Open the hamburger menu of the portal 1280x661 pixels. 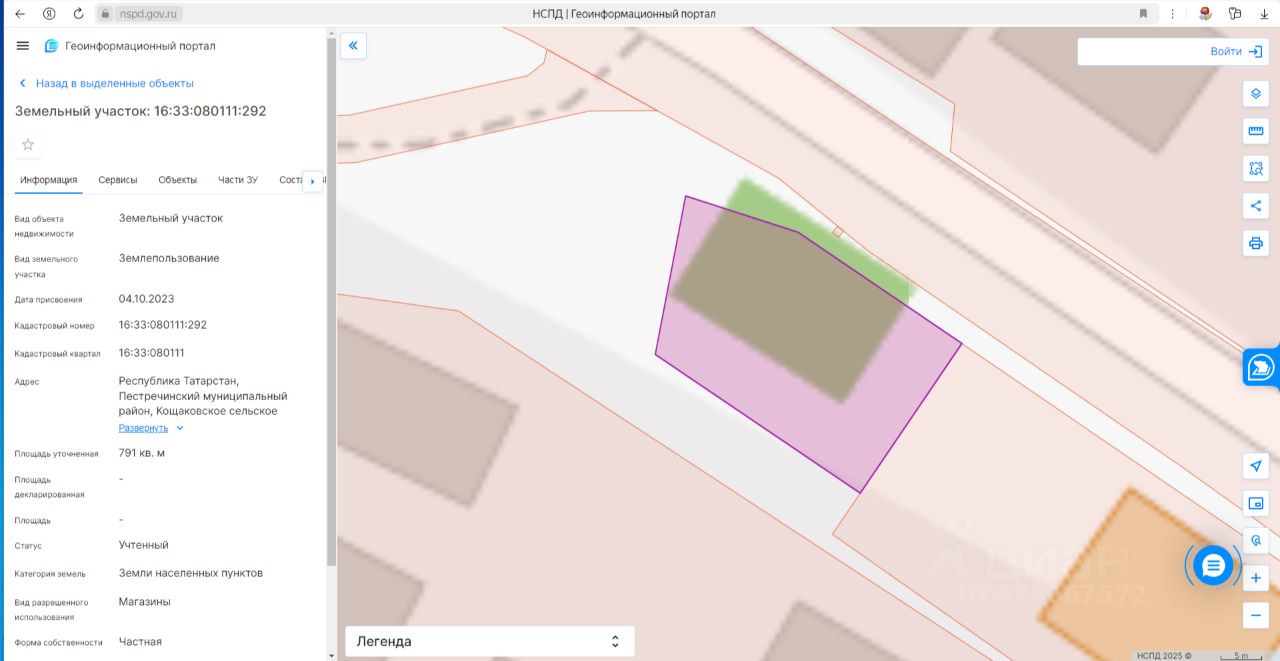coord(23,46)
